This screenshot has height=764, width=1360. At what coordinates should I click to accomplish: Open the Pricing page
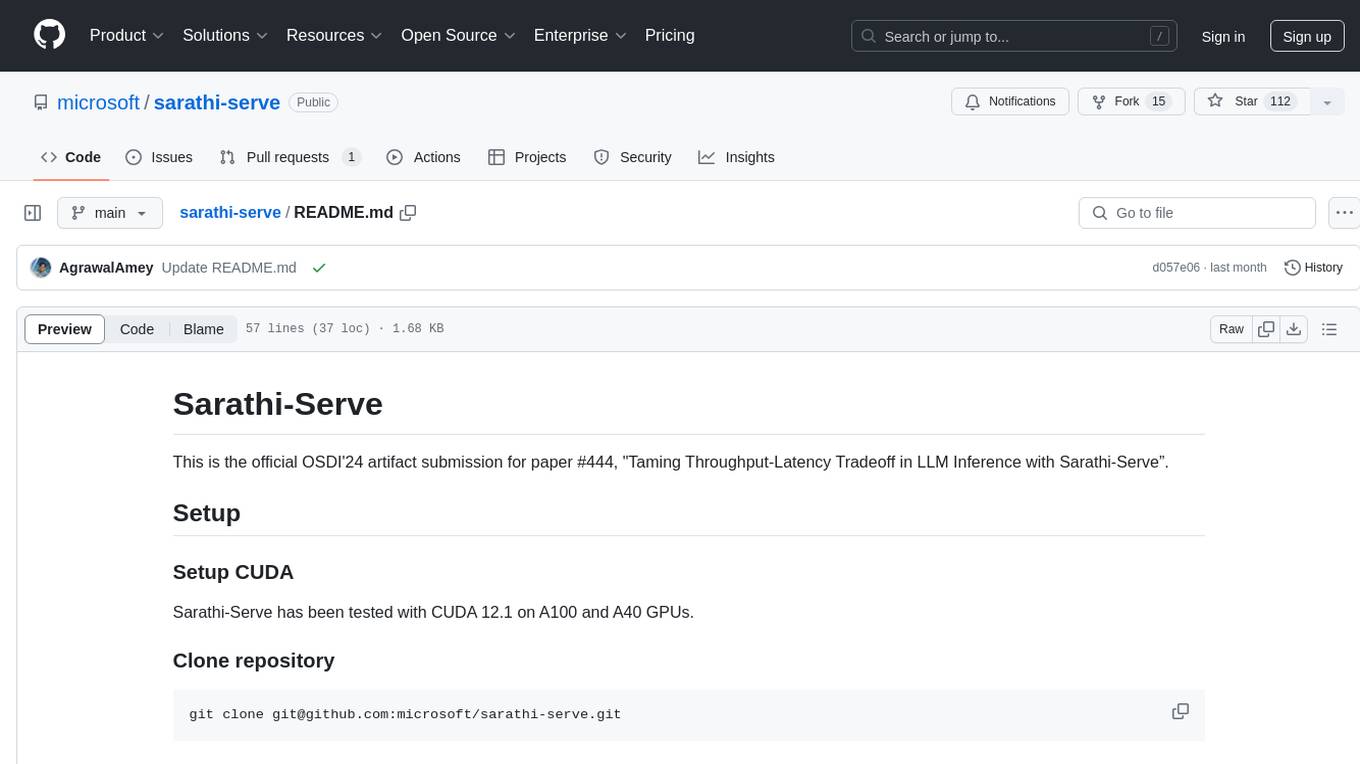[x=670, y=35]
